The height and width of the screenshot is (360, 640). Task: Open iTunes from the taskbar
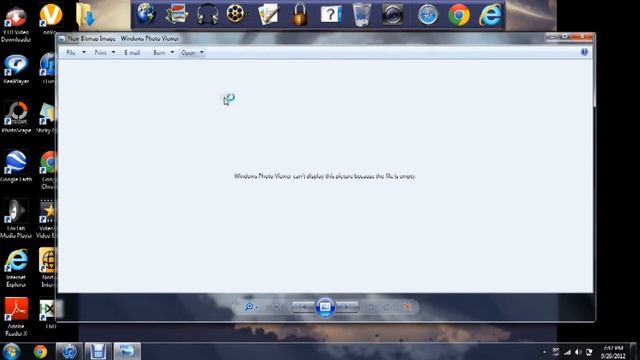pyautogui.click(x=69, y=351)
